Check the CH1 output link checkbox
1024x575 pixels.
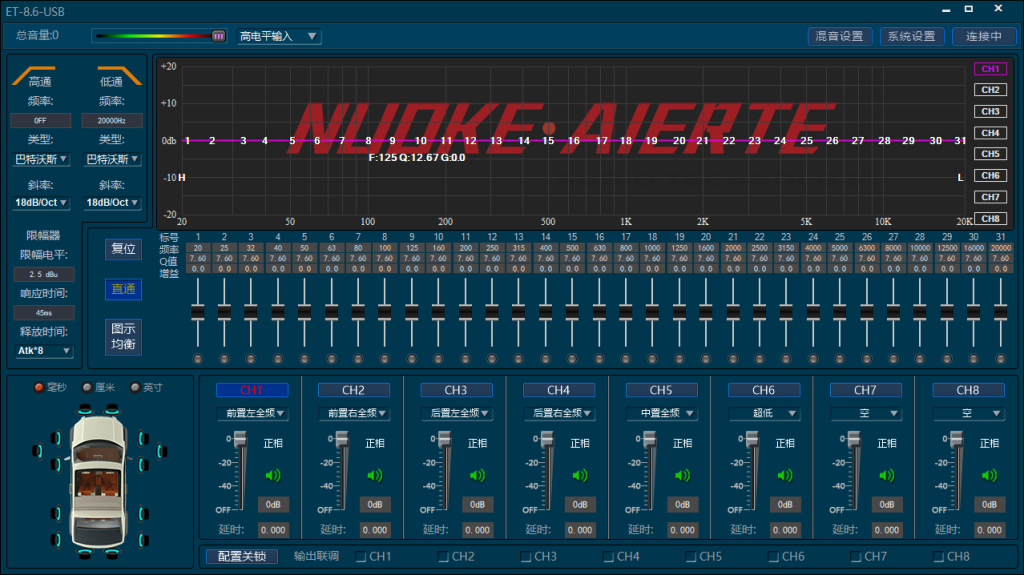pyautogui.click(x=360, y=557)
